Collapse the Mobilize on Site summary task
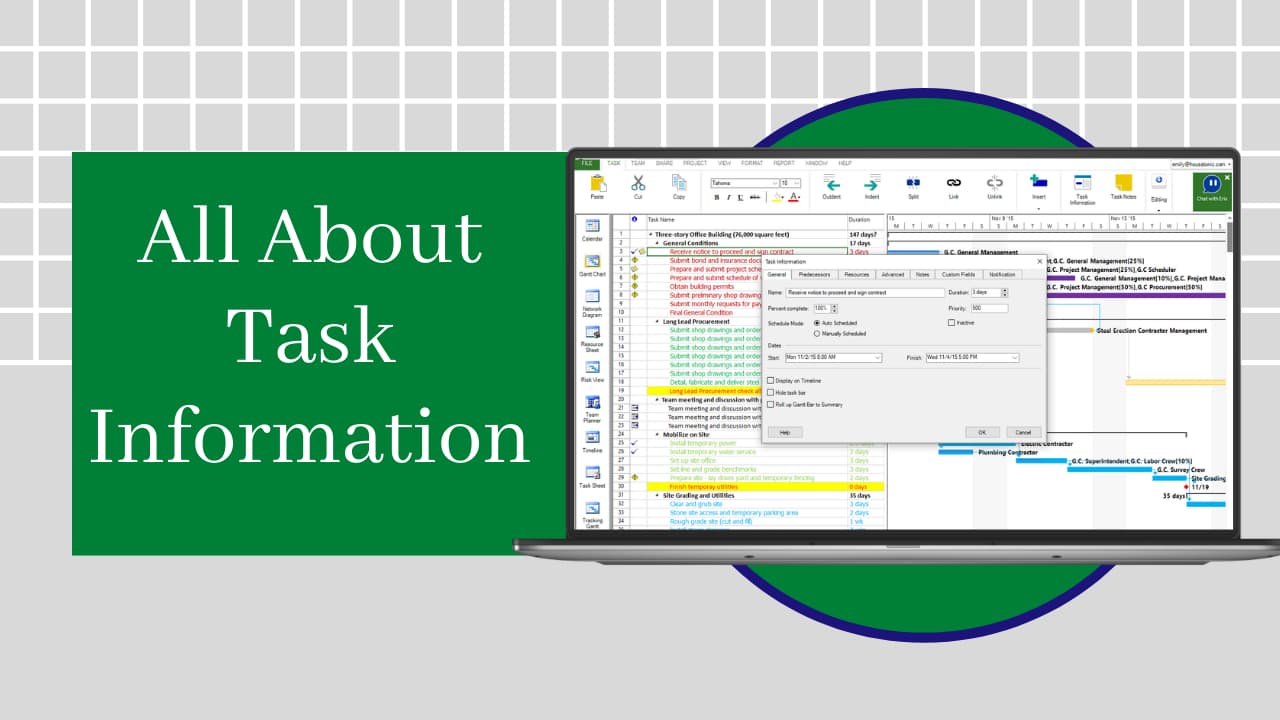 click(657, 434)
